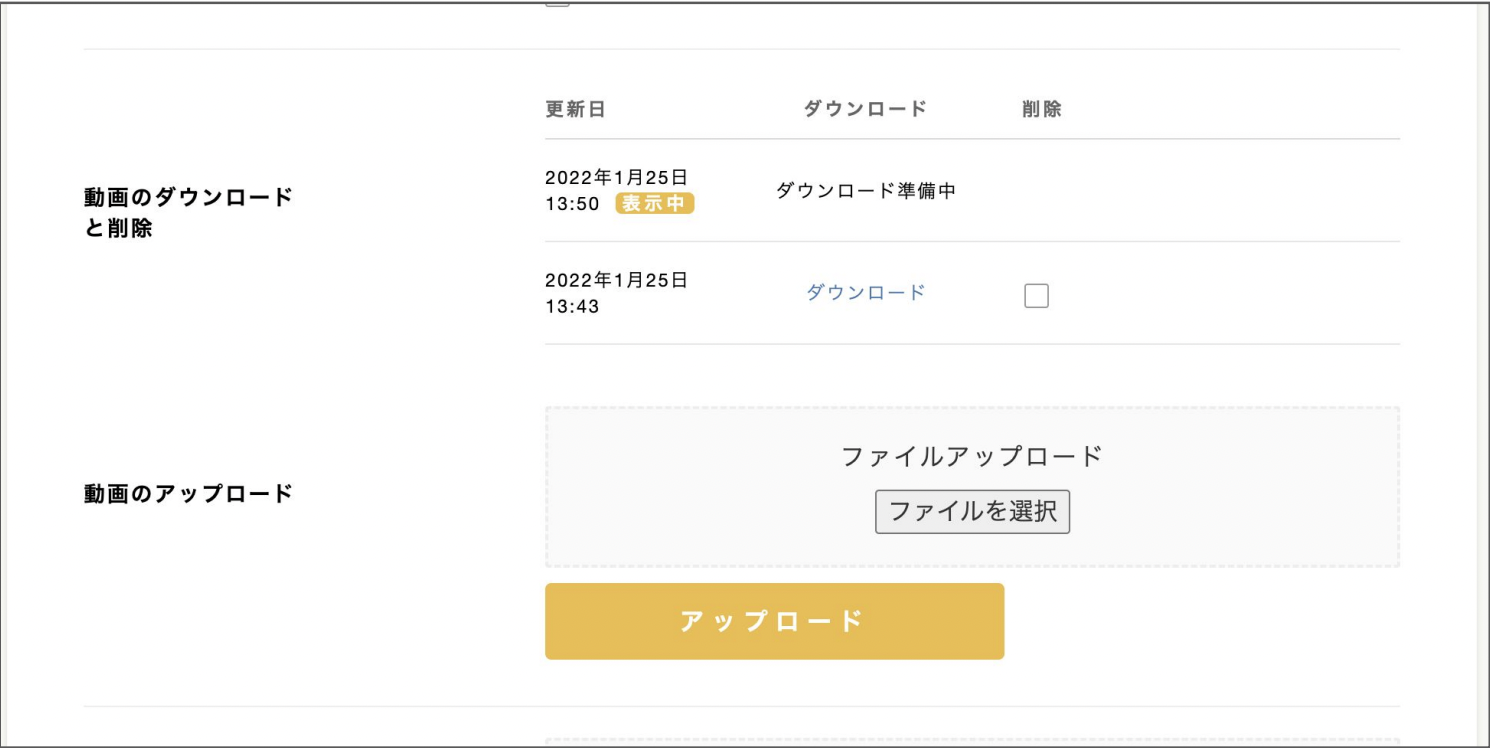Image resolution: width=1490 pixels, height=748 pixels.
Task: Click the 表示中 status badge
Action: [x=654, y=204]
